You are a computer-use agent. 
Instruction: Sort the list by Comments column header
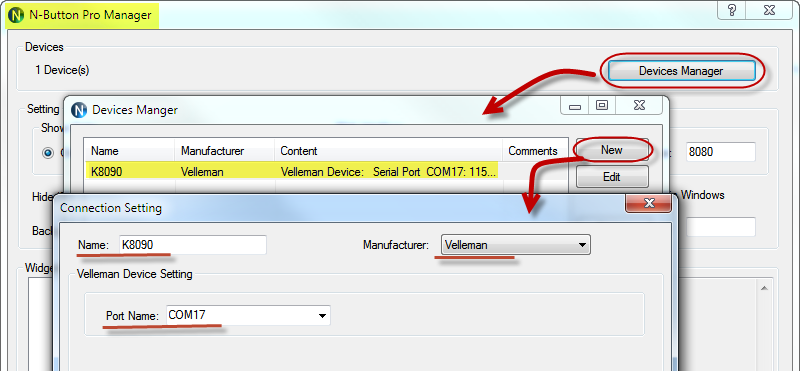point(535,151)
